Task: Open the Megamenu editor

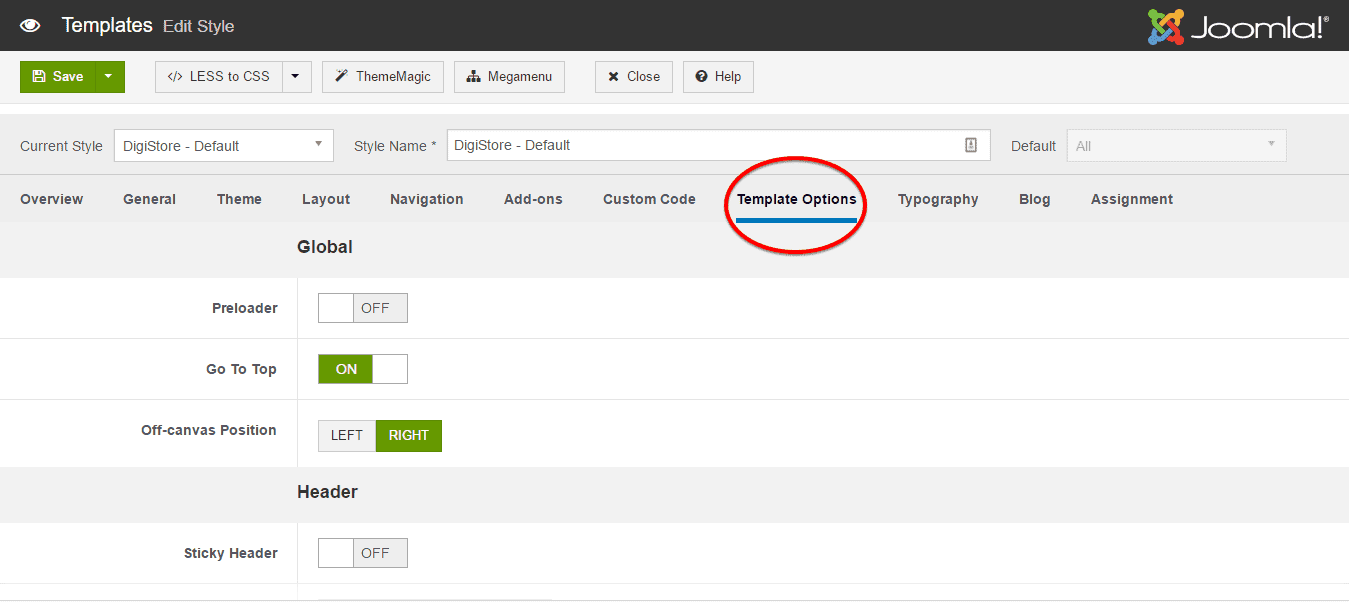Action: click(x=509, y=77)
